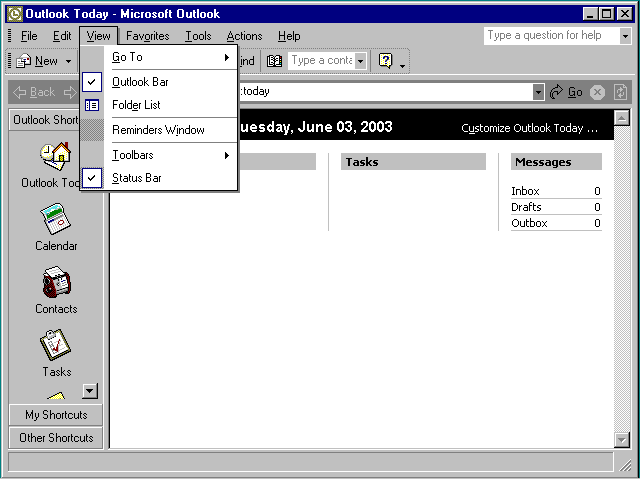Toggle the Outlook Bar menu option
The width and height of the screenshot is (640, 480).
pyautogui.click(x=159, y=82)
